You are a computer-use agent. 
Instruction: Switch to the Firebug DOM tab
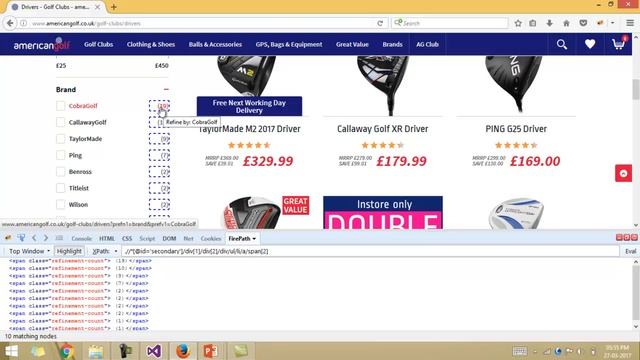(169, 238)
